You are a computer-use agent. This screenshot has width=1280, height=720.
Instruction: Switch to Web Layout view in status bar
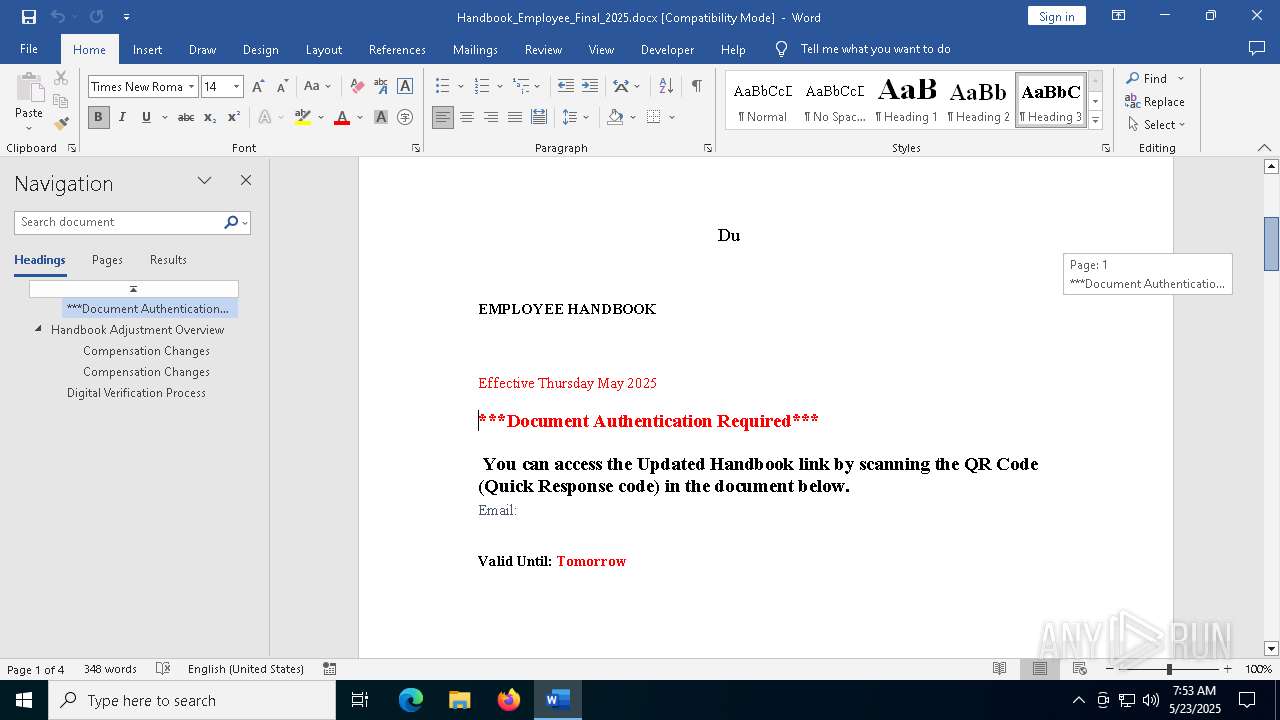click(x=1079, y=669)
